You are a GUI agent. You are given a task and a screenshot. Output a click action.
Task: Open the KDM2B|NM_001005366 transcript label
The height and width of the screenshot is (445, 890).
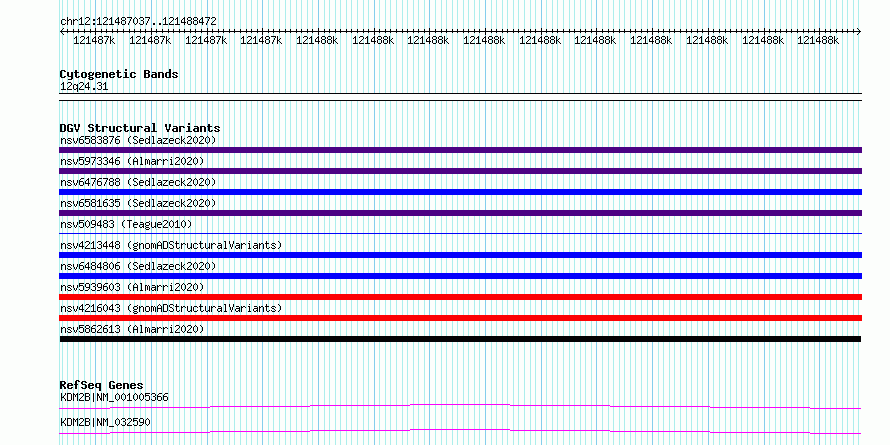pos(114,397)
